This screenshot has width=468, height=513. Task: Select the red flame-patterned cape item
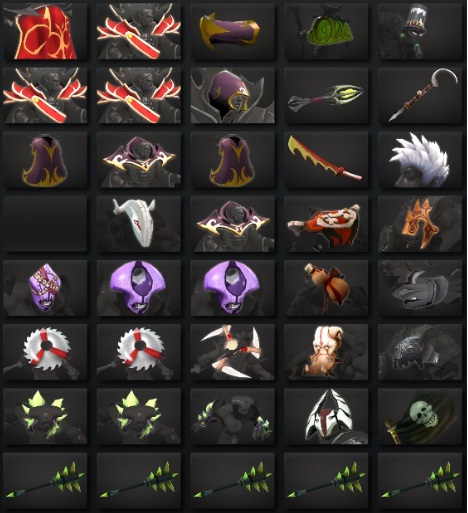pos(45,32)
